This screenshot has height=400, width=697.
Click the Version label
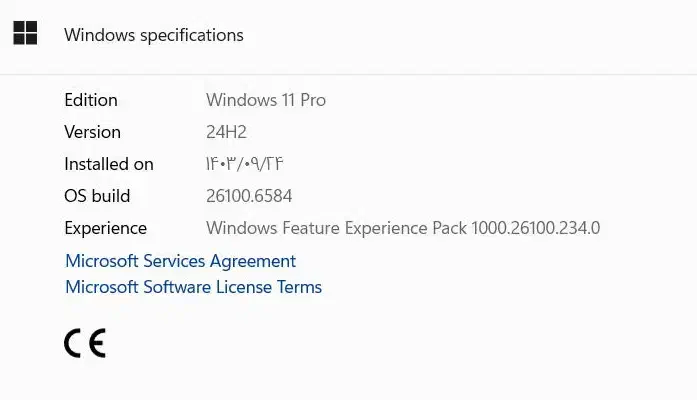coord(92,132)
